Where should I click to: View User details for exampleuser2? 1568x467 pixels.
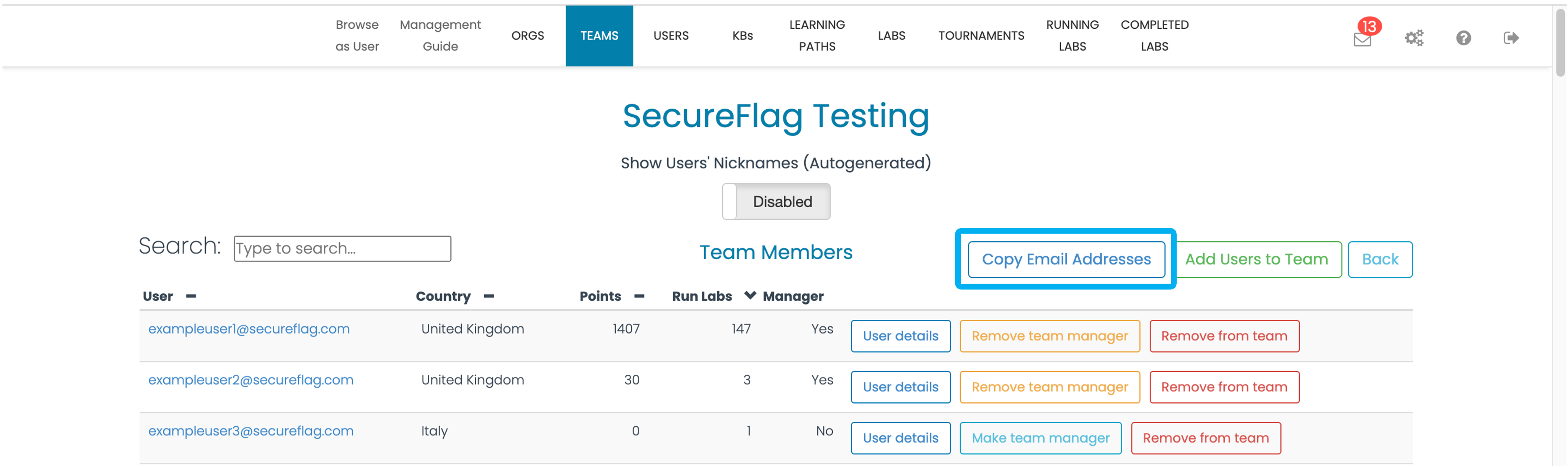point(900,387)
